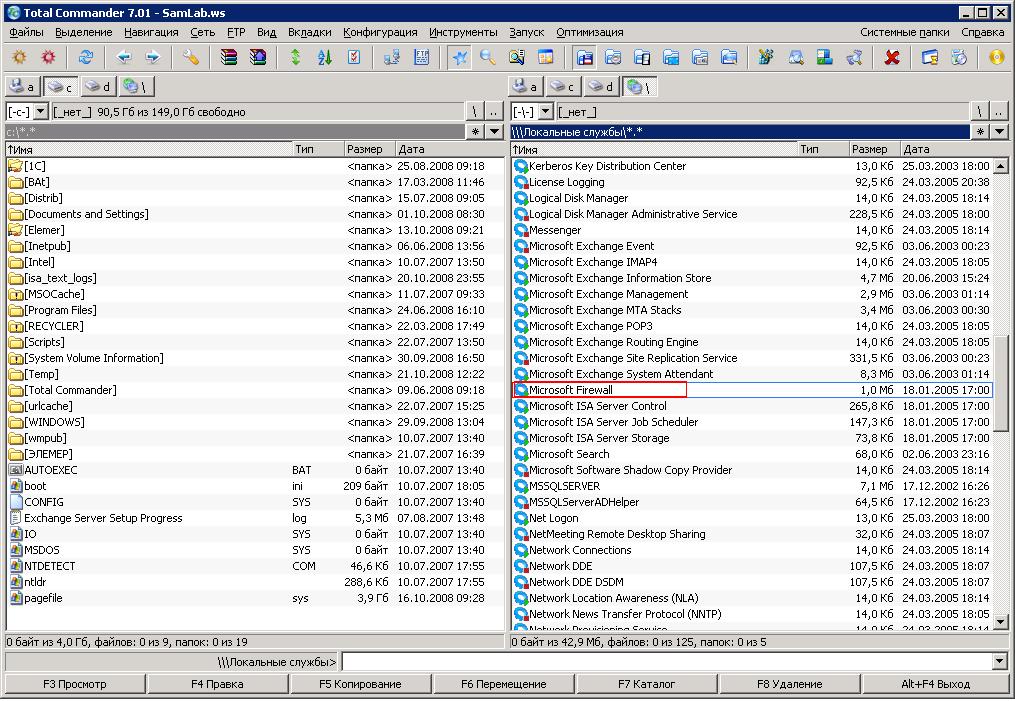Click in the command line input field
Viewport: 1015px width, 701px height.
click(667, 662)
